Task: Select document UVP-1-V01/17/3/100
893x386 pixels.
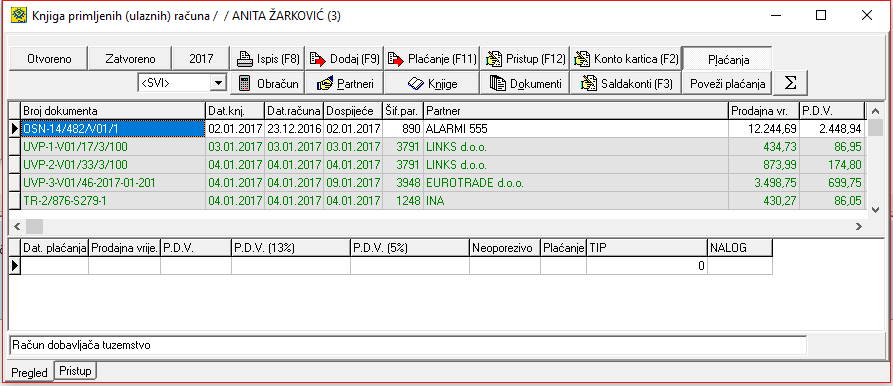Action: point(113,147)
